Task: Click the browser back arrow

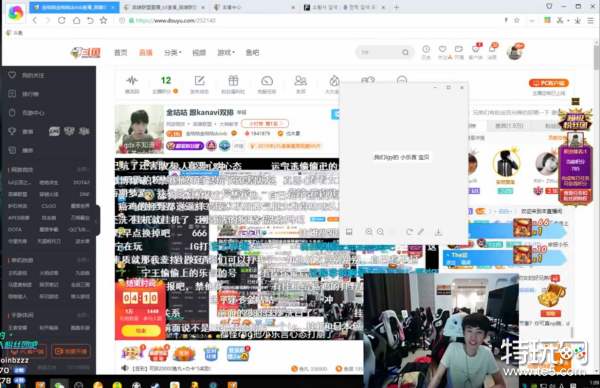Action: (x=35, y=20)
